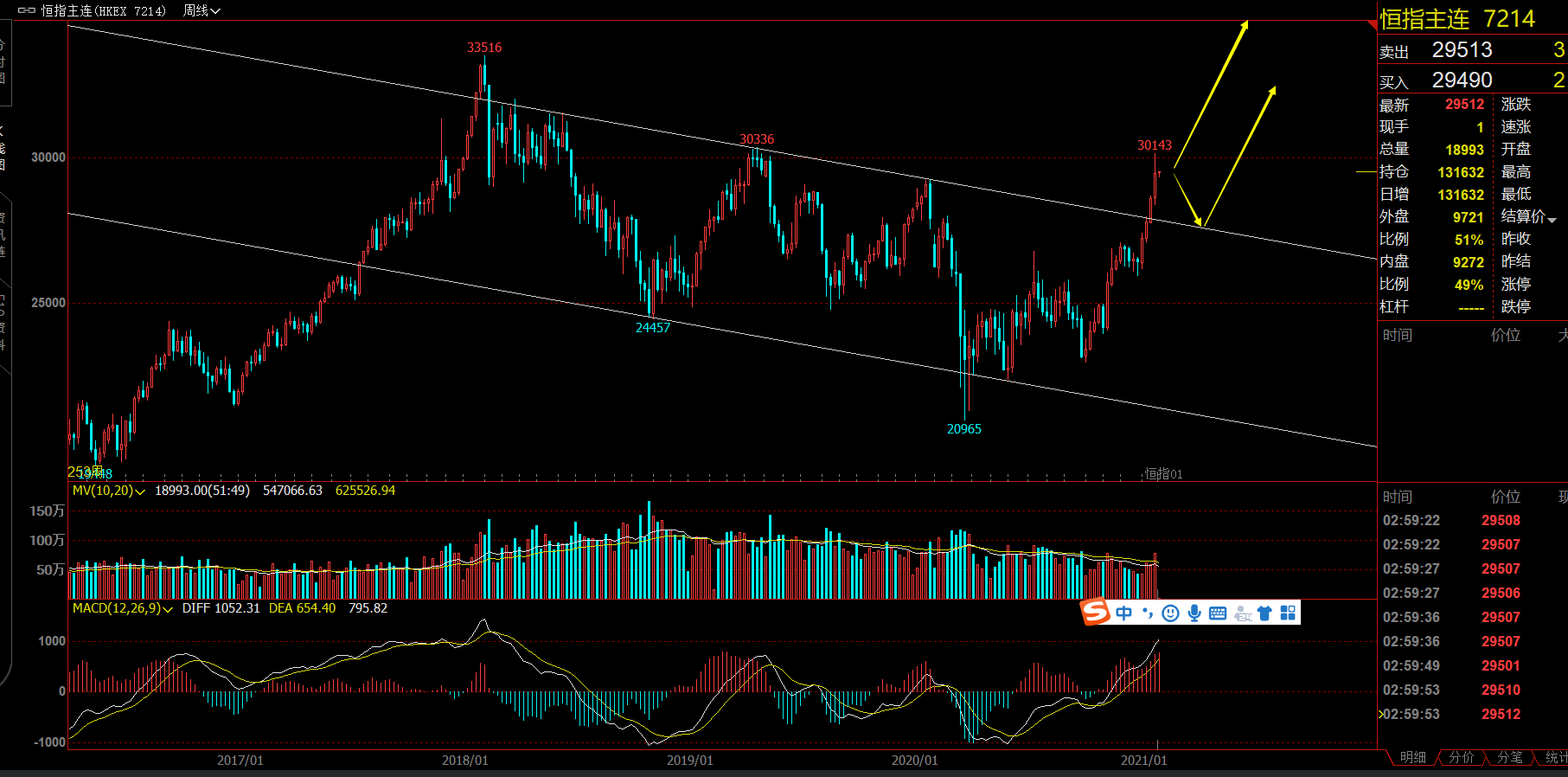The image size is (1568, 777).
Task: Click the 持仓 value 131632
Action: [x=1461, y=172]
